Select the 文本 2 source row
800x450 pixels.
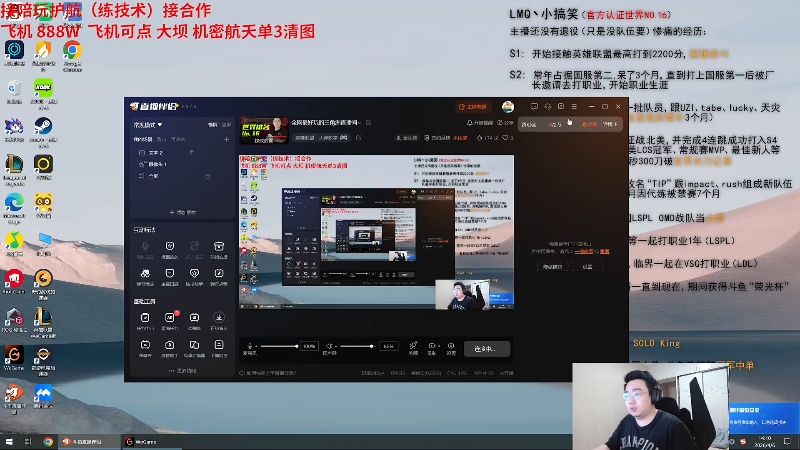tap(182, 153)
